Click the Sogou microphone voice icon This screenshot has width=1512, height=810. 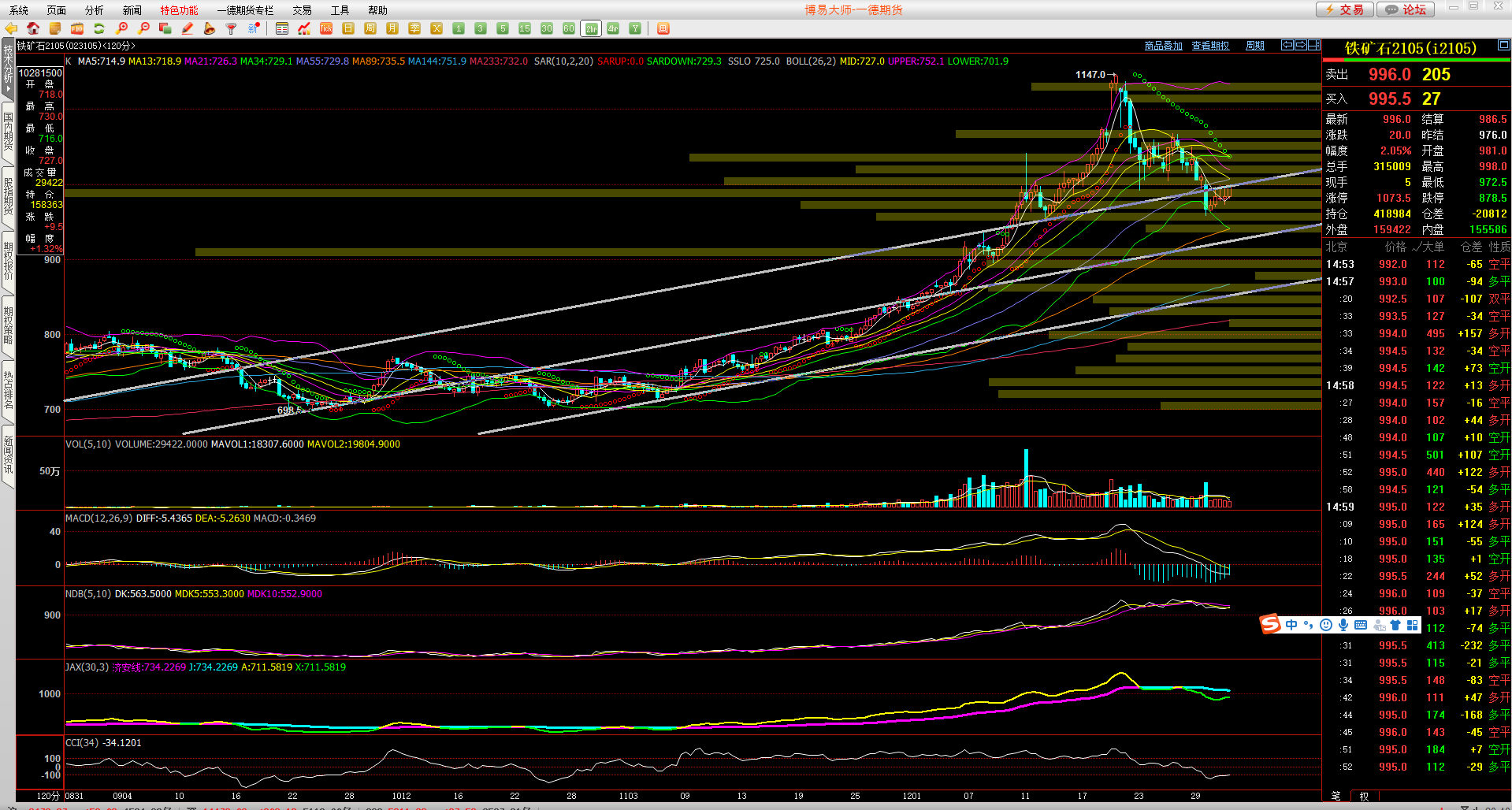(x=1343, y=625)
